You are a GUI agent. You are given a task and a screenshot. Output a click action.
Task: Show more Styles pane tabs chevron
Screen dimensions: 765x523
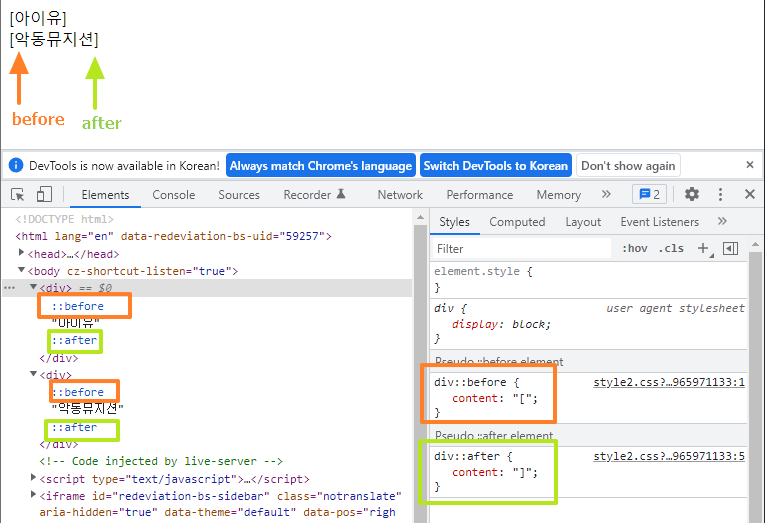[722, 221]
